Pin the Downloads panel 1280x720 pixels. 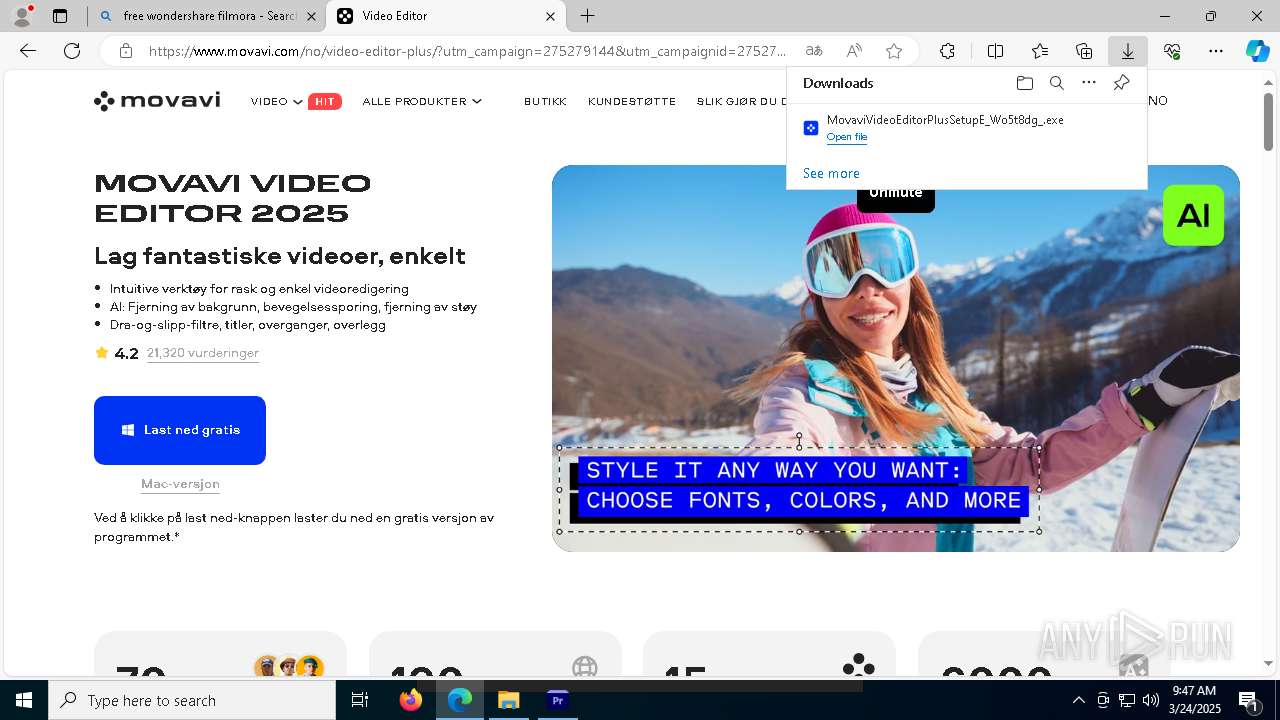click(x=1121, y=83)
